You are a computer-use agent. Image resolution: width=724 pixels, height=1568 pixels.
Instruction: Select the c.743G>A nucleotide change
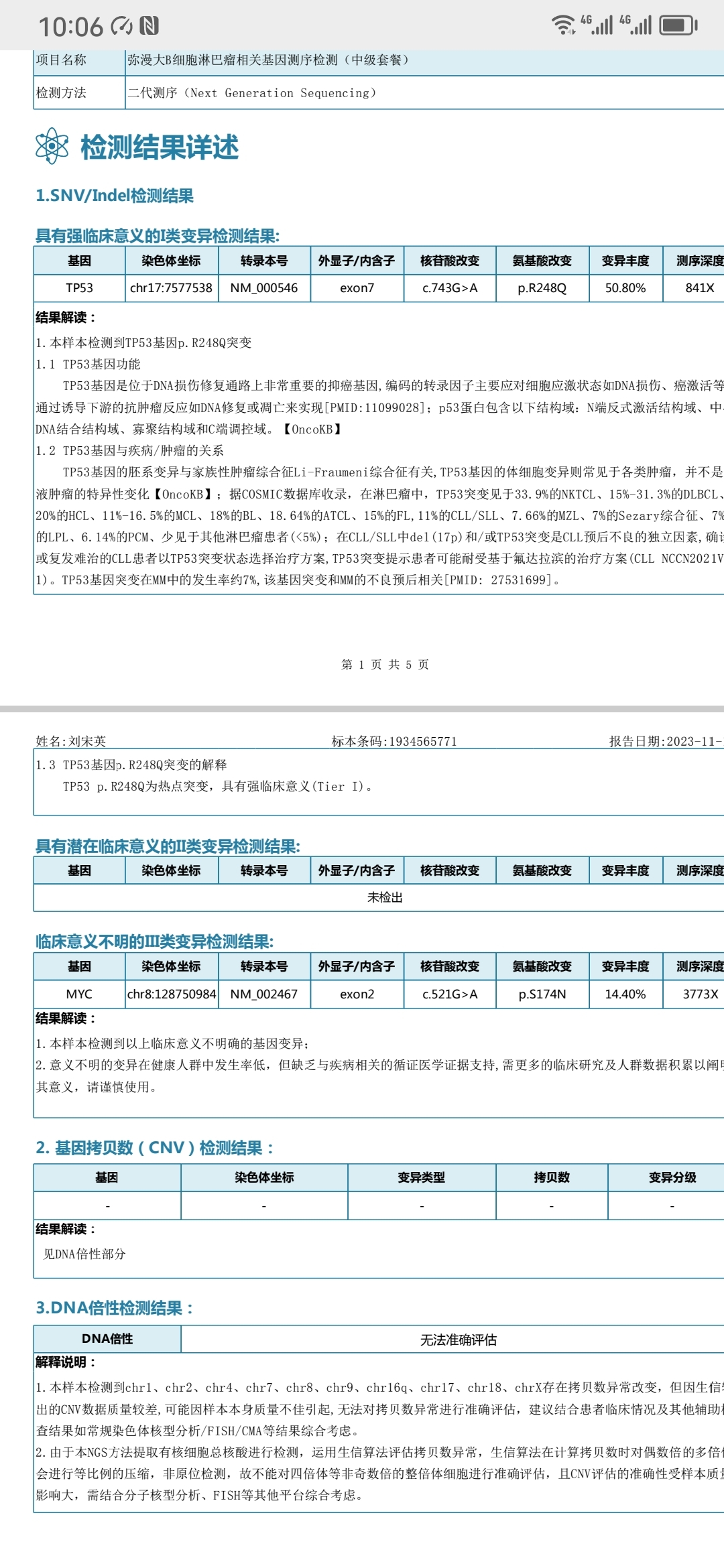(x=450, y=288)
